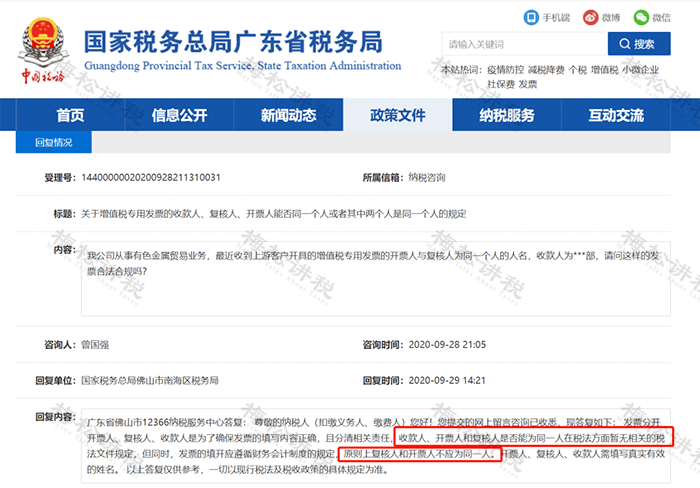Open the 手机端 mobile version icon
700x488 pixels.
point(531,17)
